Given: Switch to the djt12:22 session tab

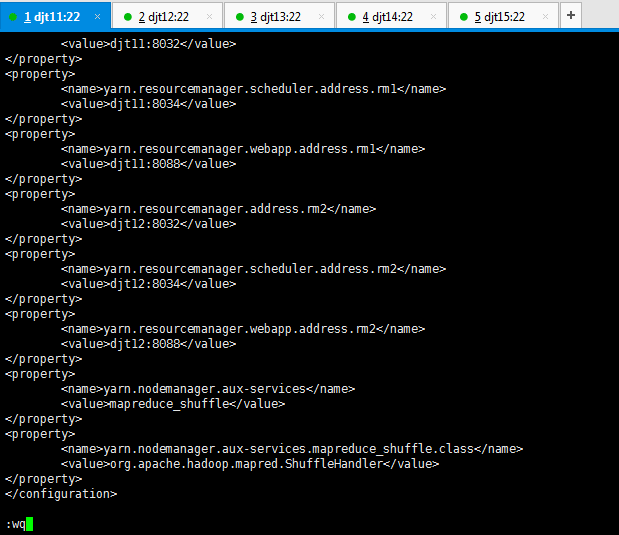Looking at the screenshot, I should (x=167, y=16).
